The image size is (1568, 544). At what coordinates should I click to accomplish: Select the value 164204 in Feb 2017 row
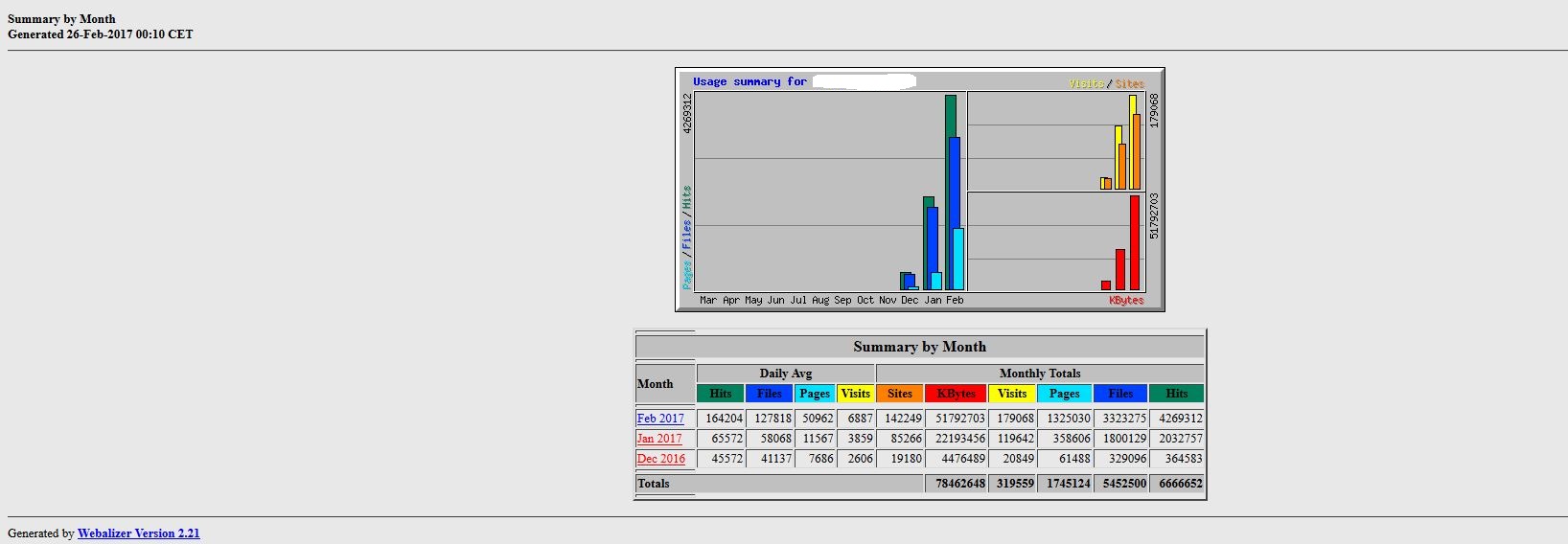click(725, 419)
